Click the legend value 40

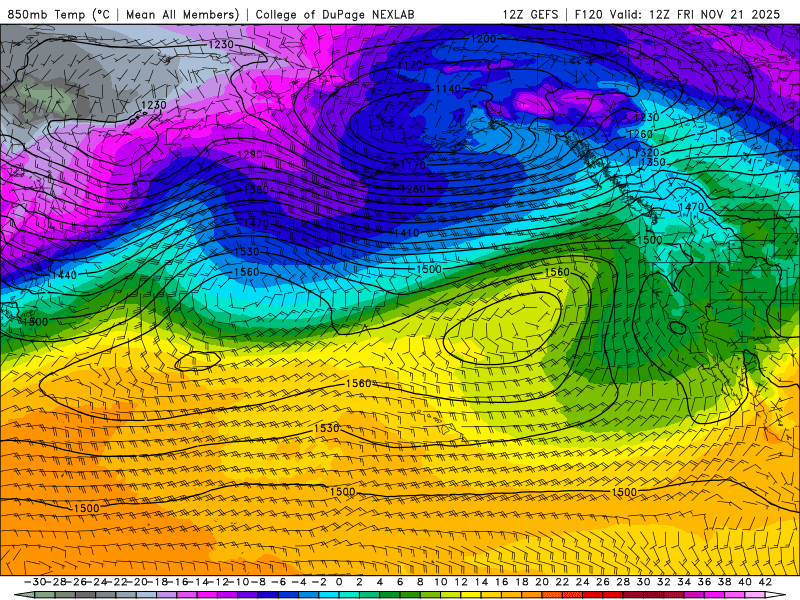[x=744, y=582]
